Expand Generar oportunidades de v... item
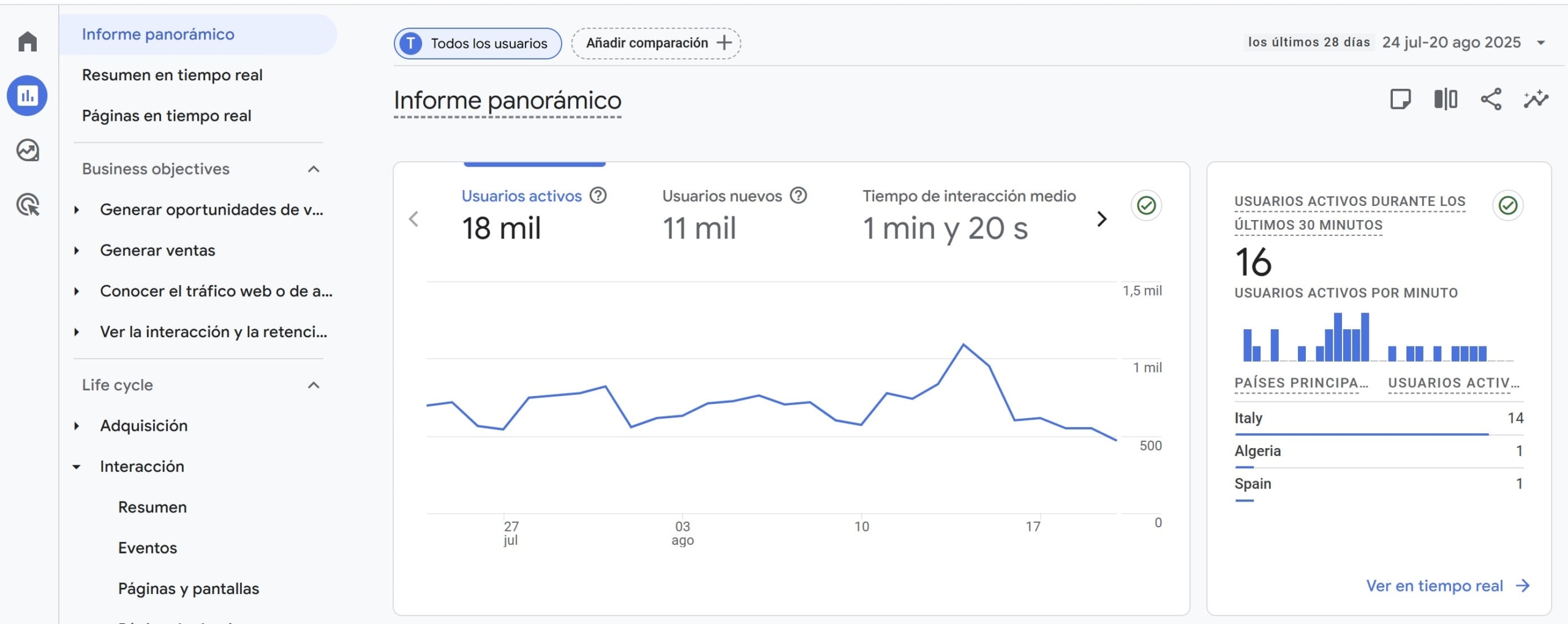1568x624 pixels. 77,210
